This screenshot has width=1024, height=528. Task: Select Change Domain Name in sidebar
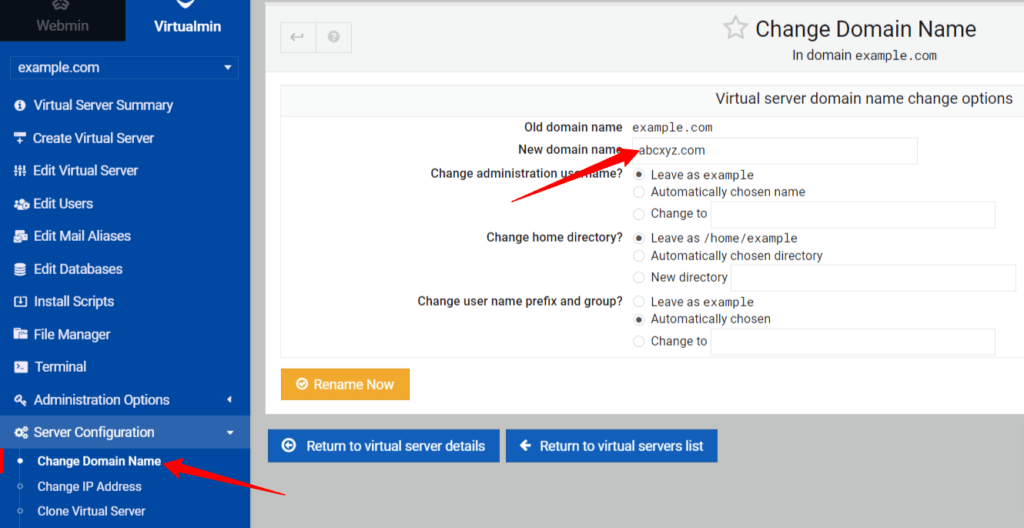(99, 461)
